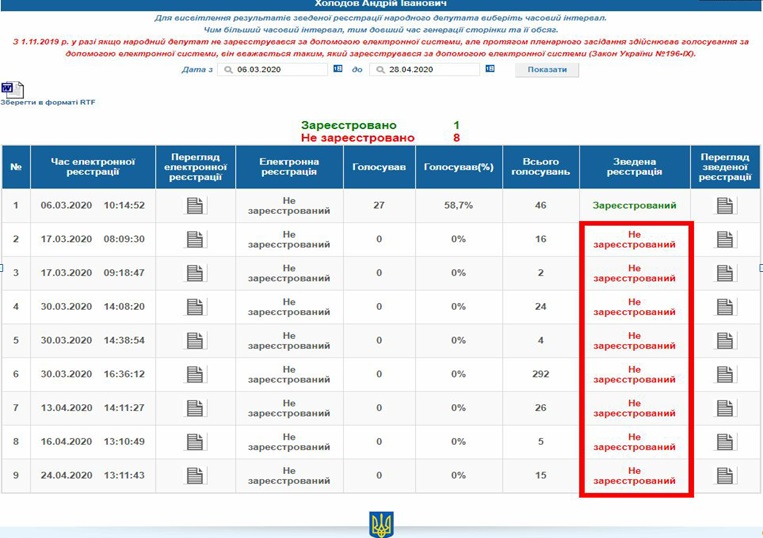Image resolution: width=763 pixels, height=538 pixels.
Task: Open calendar picker for start date
Action: pos(337,69)
